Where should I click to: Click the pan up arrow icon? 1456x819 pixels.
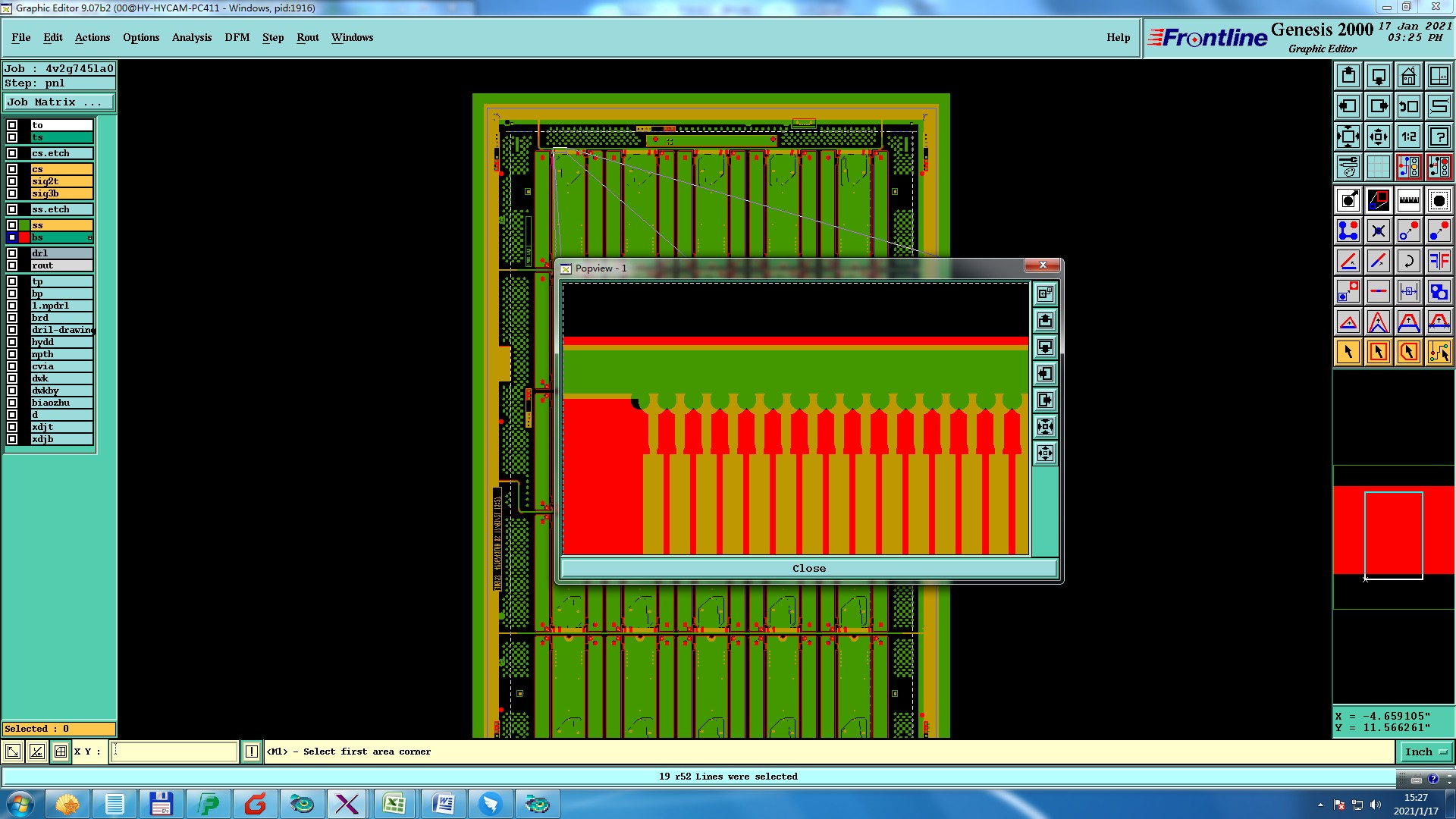click(x=1348, y=76)
